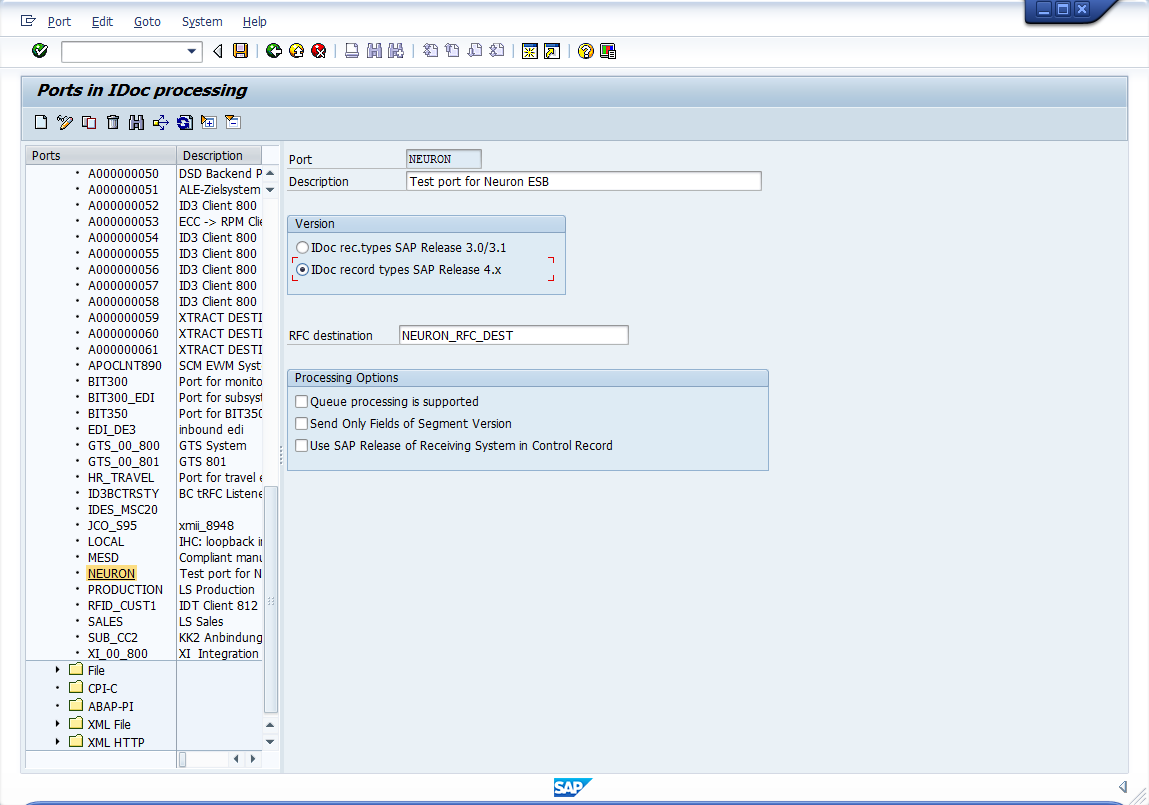Select the CPI-C folder in tree
The image size is (1149, 805).
click(x=103, y=688)
